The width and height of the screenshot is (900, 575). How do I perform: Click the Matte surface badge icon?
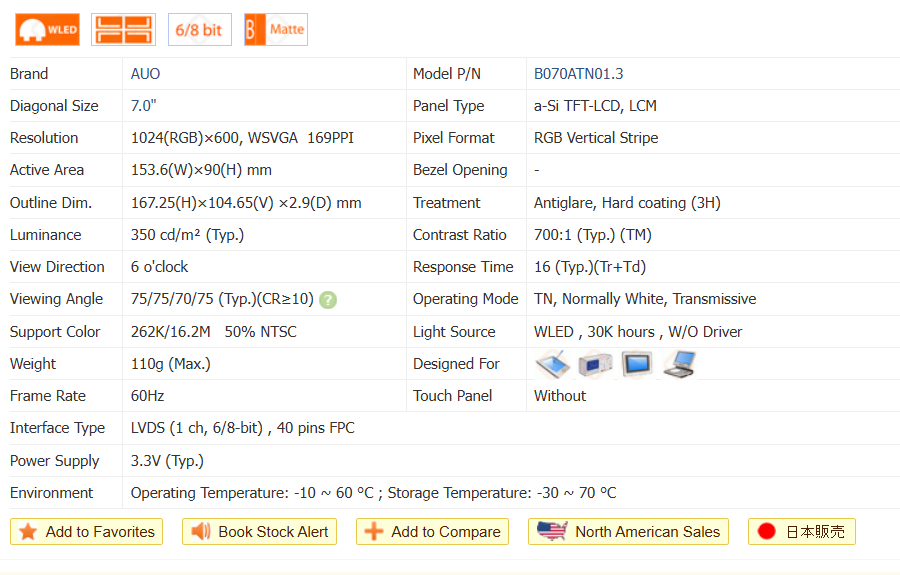tap(276, 30)
